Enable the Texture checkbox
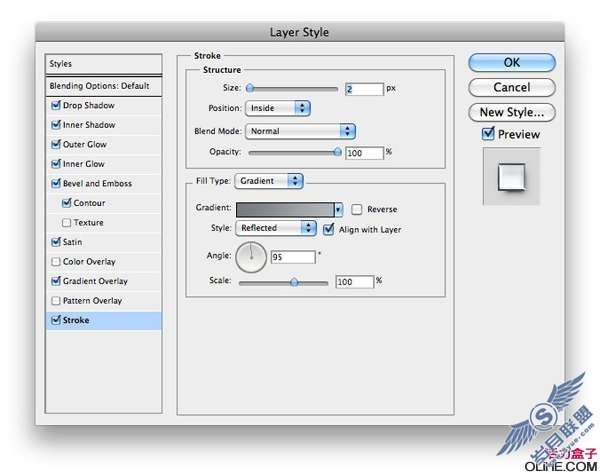This screenshot has height=474, width=600. pos(67,222)
